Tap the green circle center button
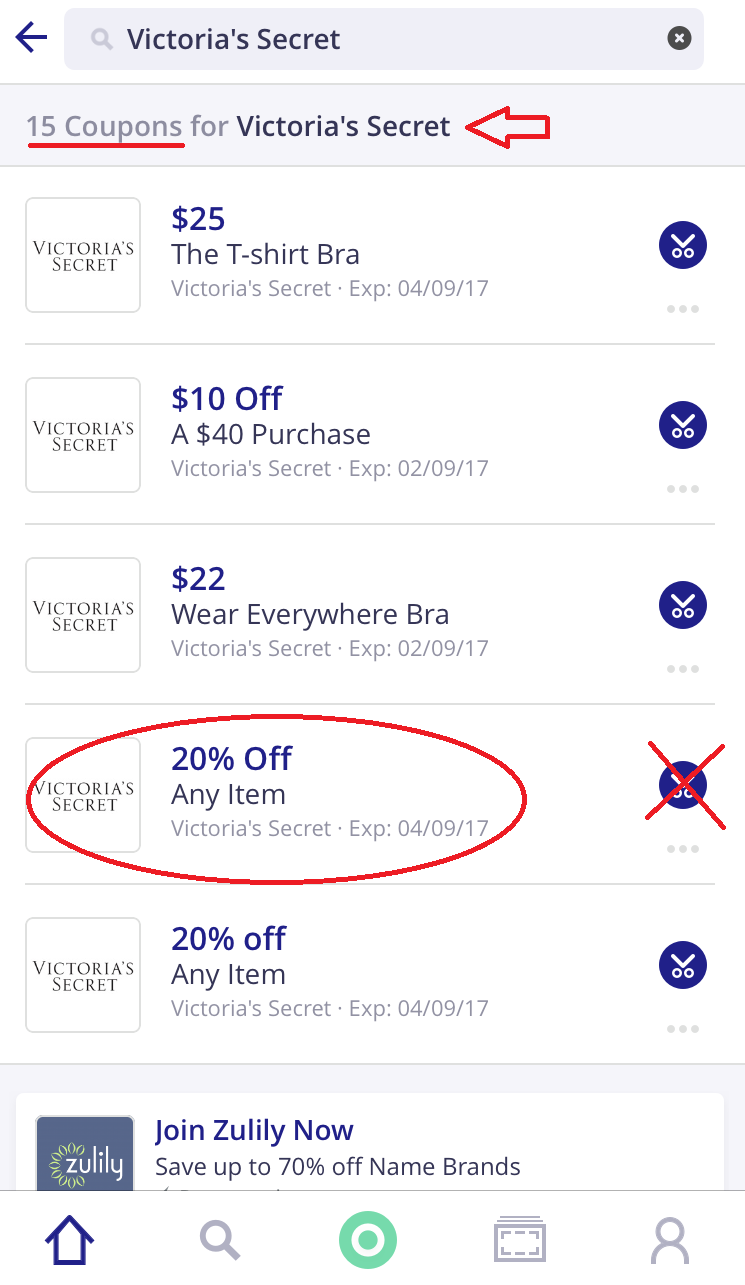The image size is (745, 1285). [368, 1241]
